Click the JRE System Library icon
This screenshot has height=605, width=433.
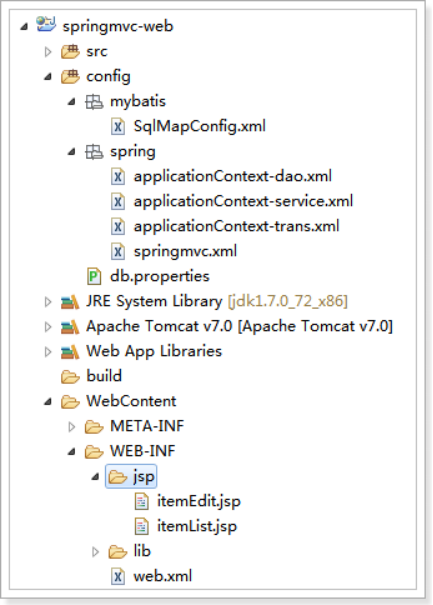tap(70, 302)
